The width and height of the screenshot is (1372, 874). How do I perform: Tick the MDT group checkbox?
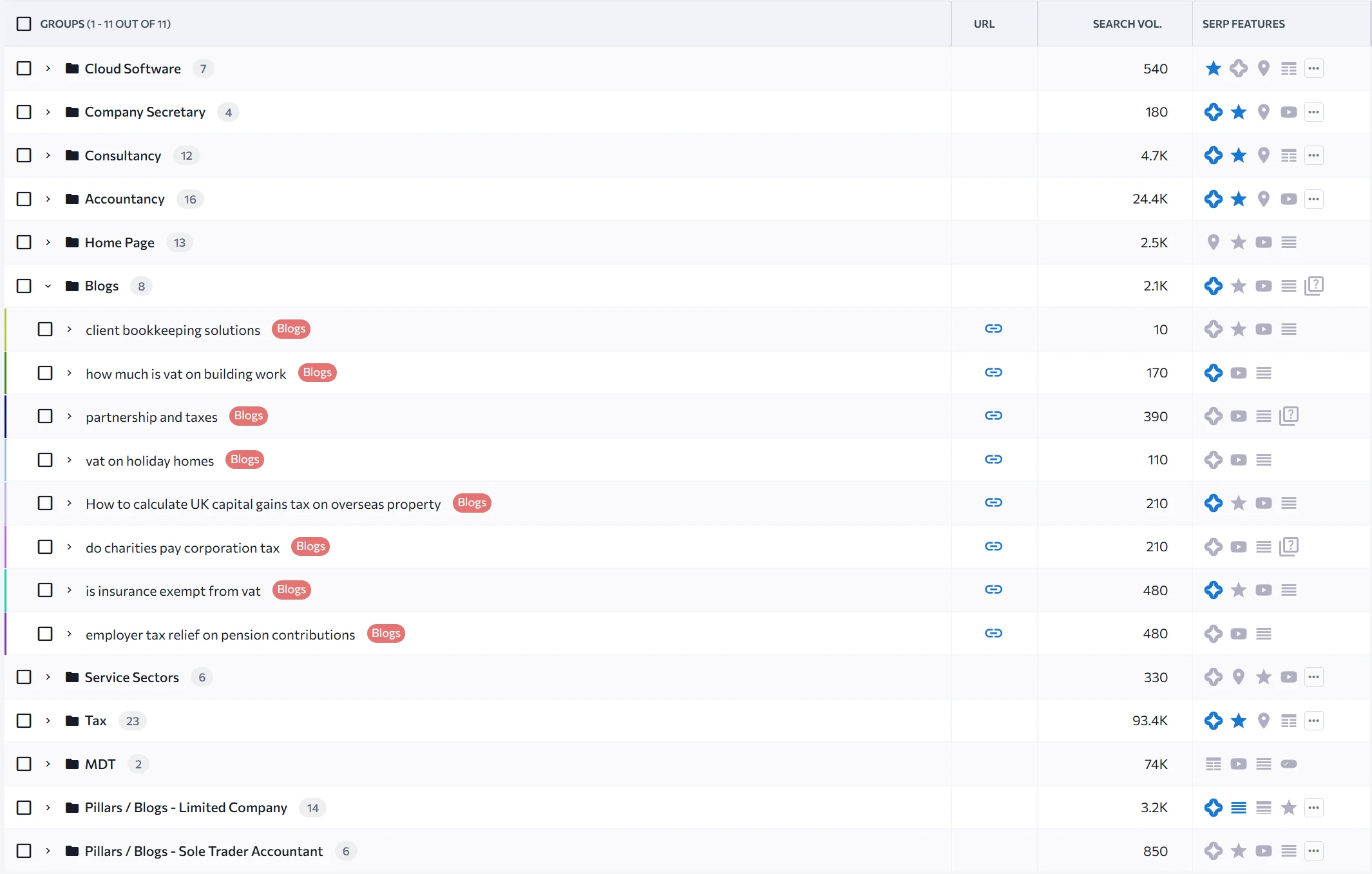tap(24, 765)
